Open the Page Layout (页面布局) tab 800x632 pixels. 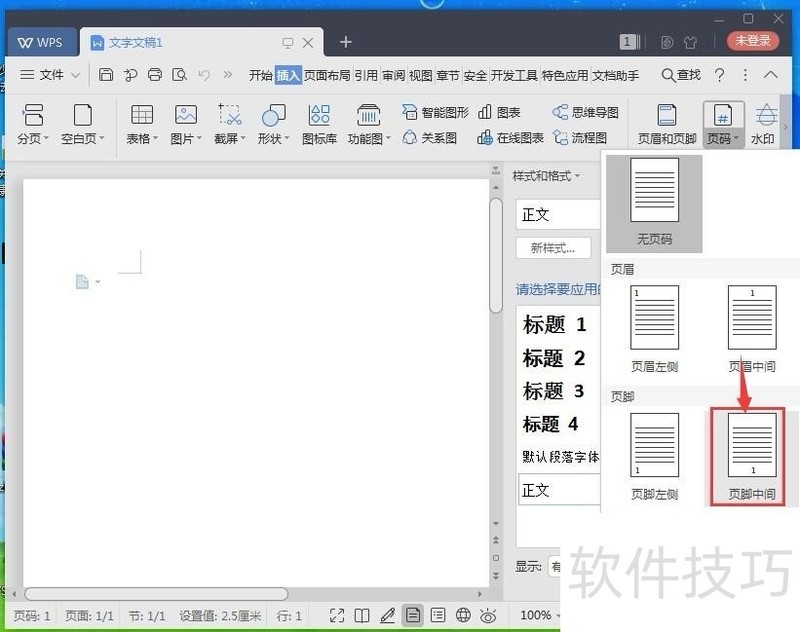click(327, 75)
